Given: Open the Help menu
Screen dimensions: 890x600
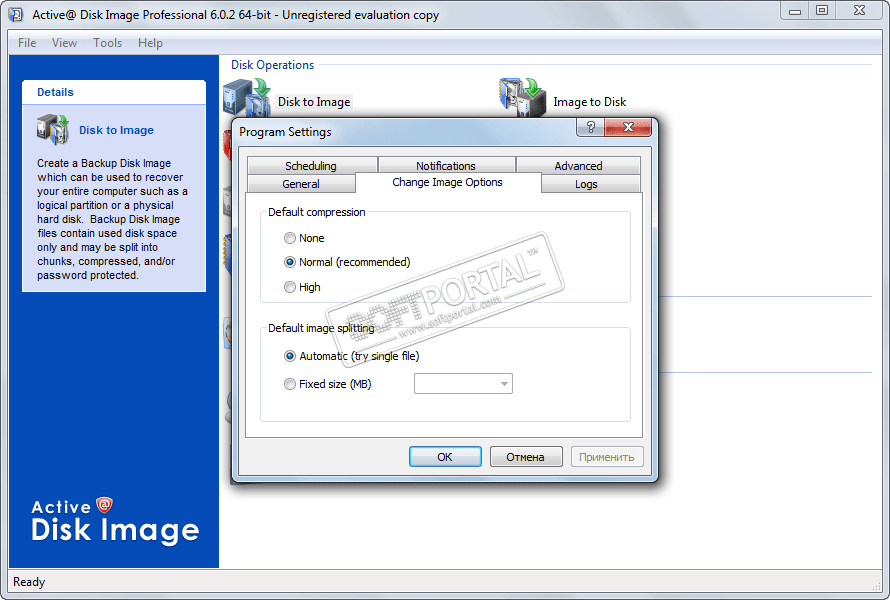Looking at the screenshot, I should click(x=150, y=43).
